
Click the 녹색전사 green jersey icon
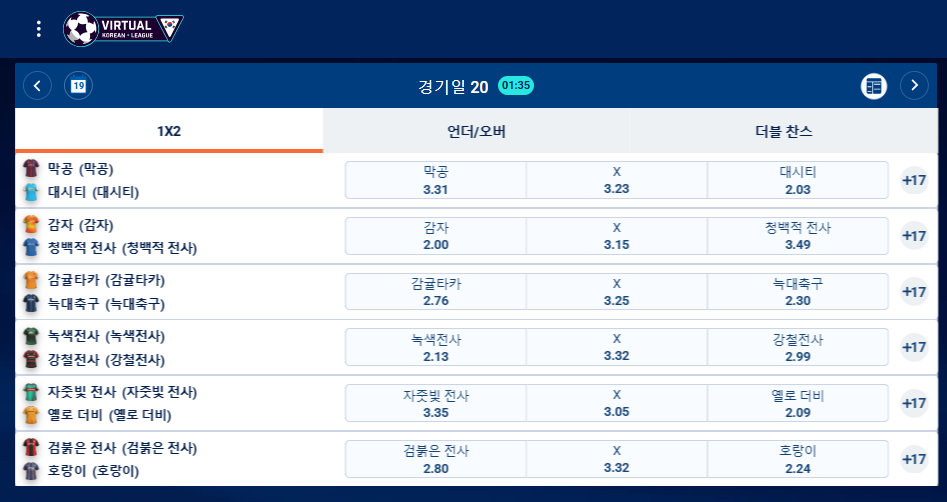tap(31, 336)
